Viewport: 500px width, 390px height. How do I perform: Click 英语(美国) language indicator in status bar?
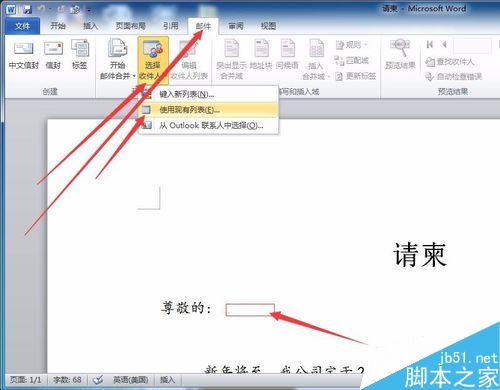[131, 380]
